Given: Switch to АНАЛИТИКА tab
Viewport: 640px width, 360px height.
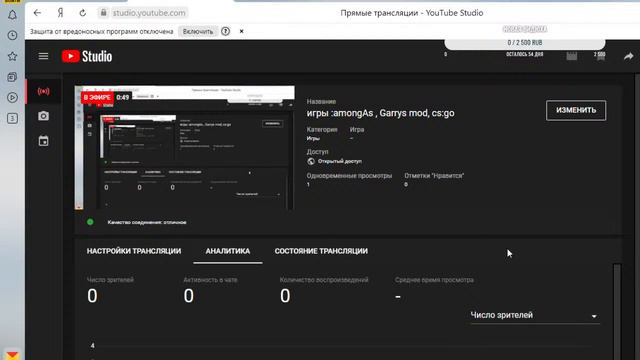Looking at the screenshot, I should click(x=228, y=251).
